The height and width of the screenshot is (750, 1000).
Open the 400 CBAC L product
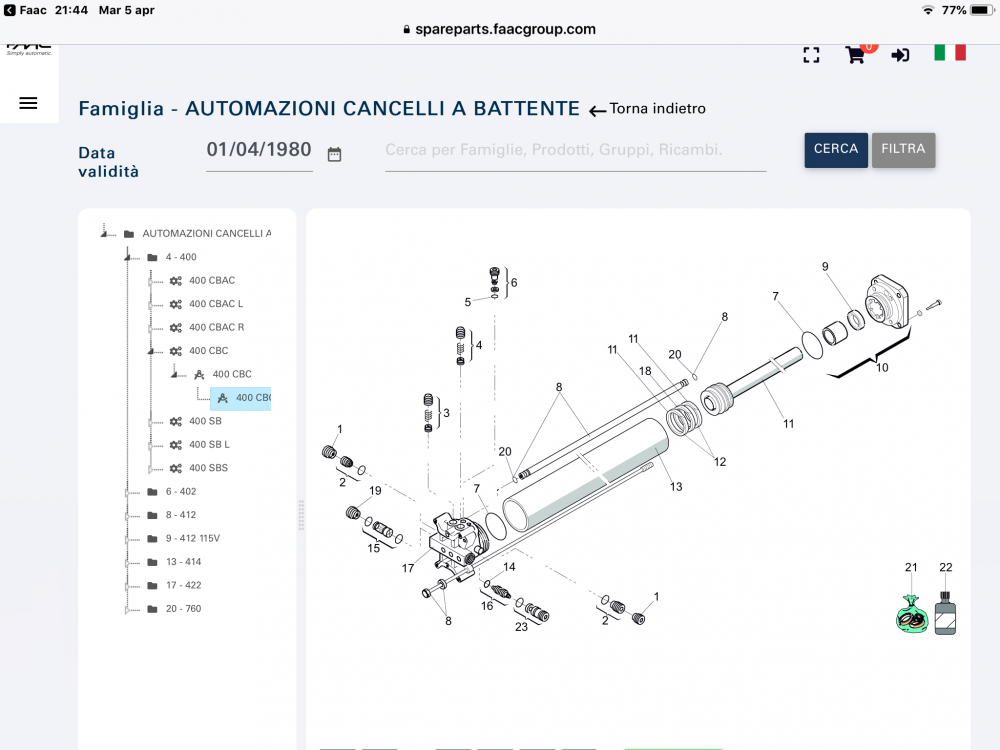pos(216,304)
